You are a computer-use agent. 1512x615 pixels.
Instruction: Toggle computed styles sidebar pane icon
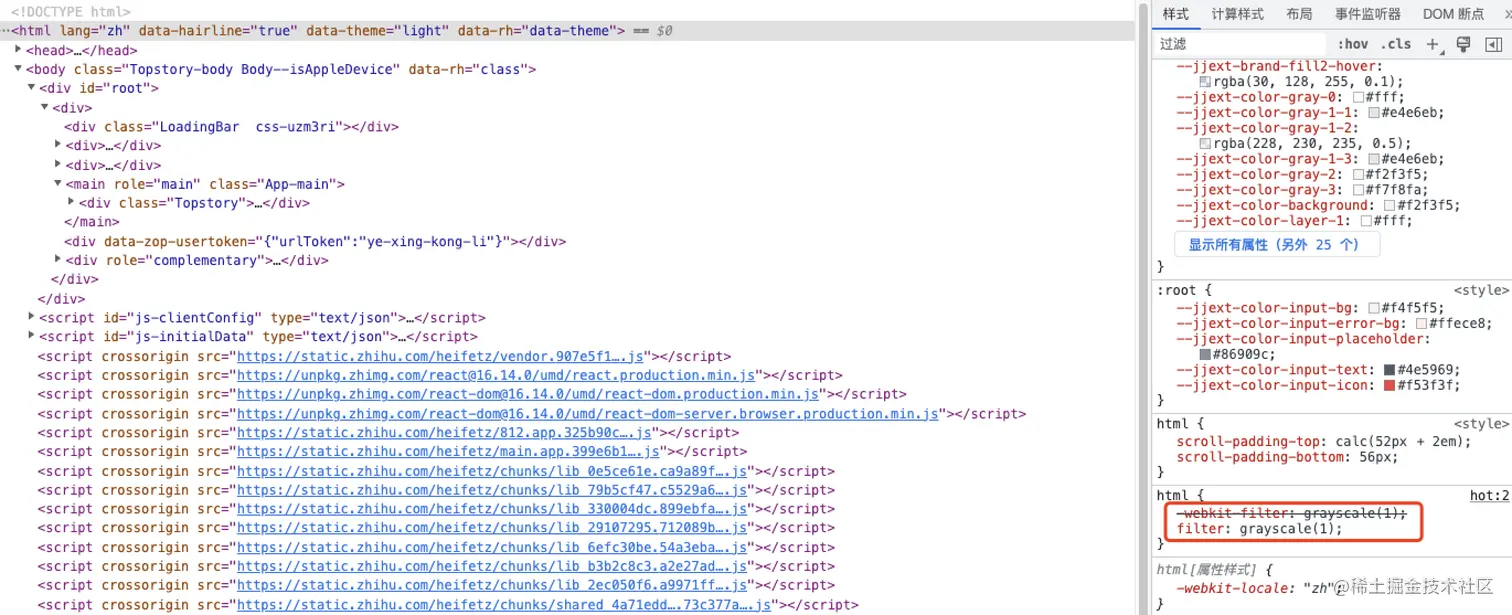(x=1494, y=44)
